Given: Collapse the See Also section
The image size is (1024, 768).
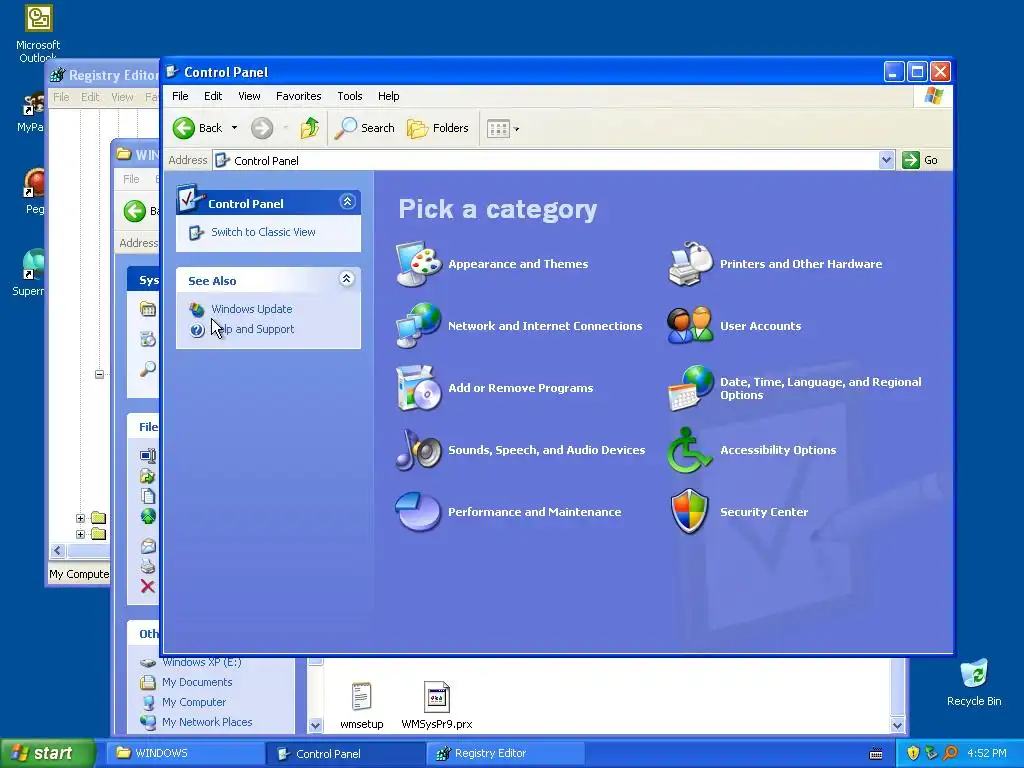Looking at the screenshot, I should coord(347,279).
